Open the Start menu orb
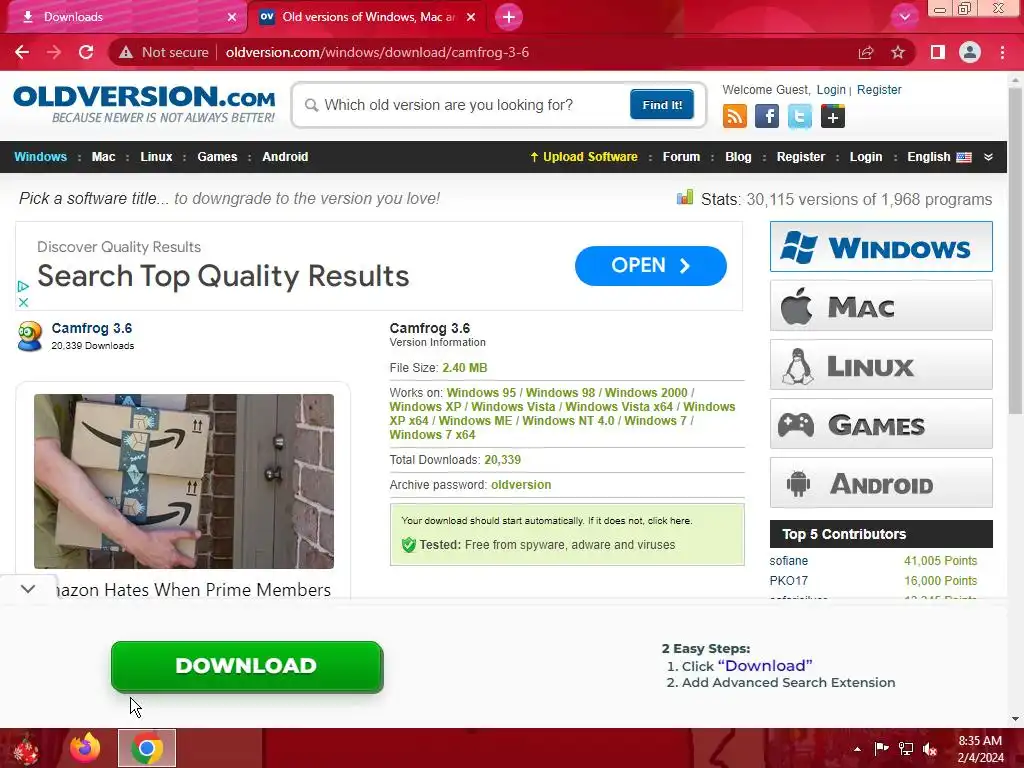 (26, 749)
